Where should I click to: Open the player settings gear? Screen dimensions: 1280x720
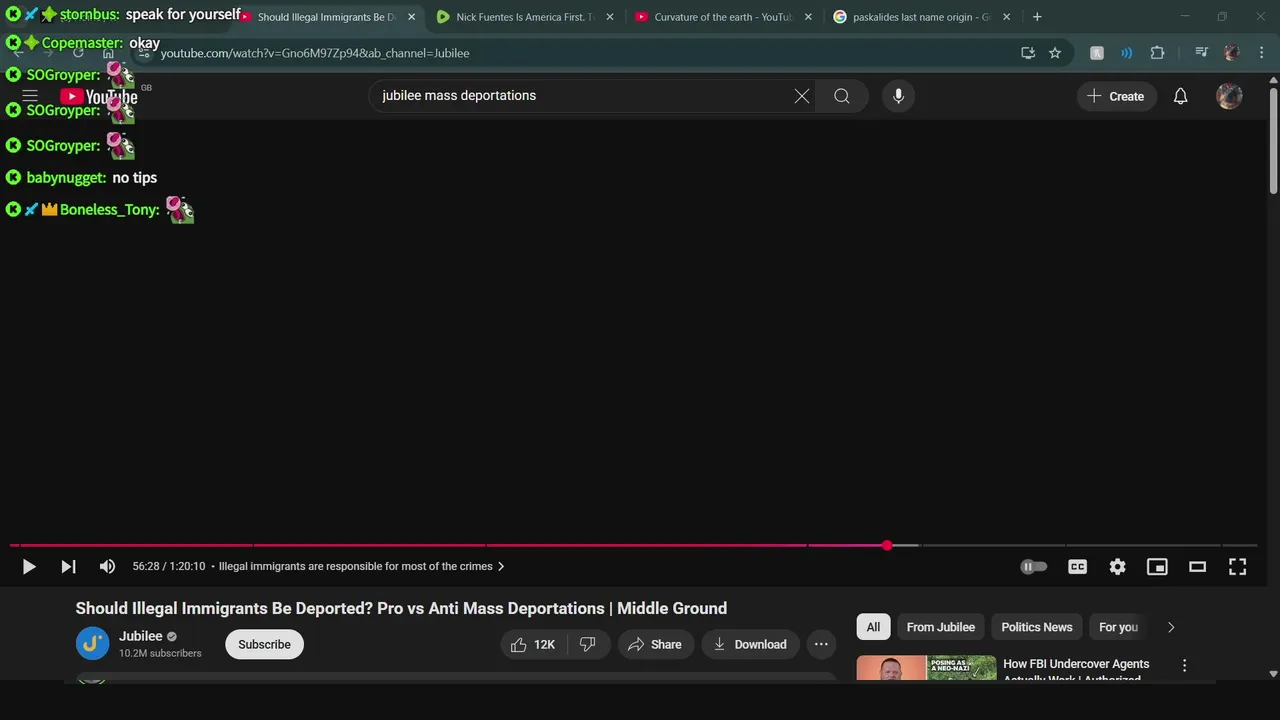point(1117,567)
